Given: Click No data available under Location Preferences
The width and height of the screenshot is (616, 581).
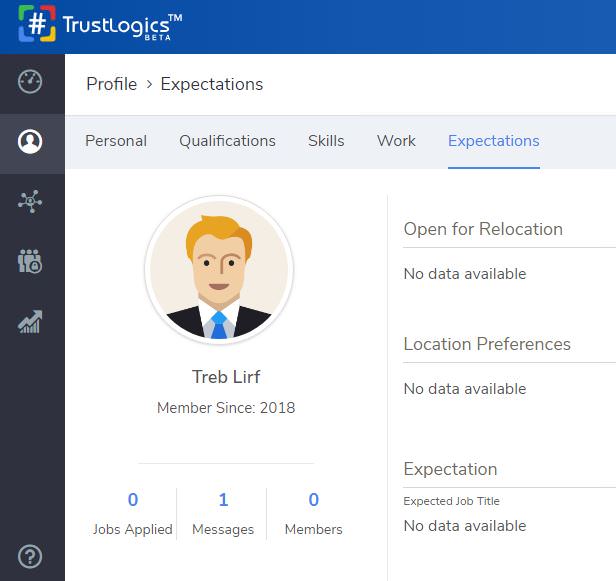Looking at the screenshot, I should click(465, 389).
